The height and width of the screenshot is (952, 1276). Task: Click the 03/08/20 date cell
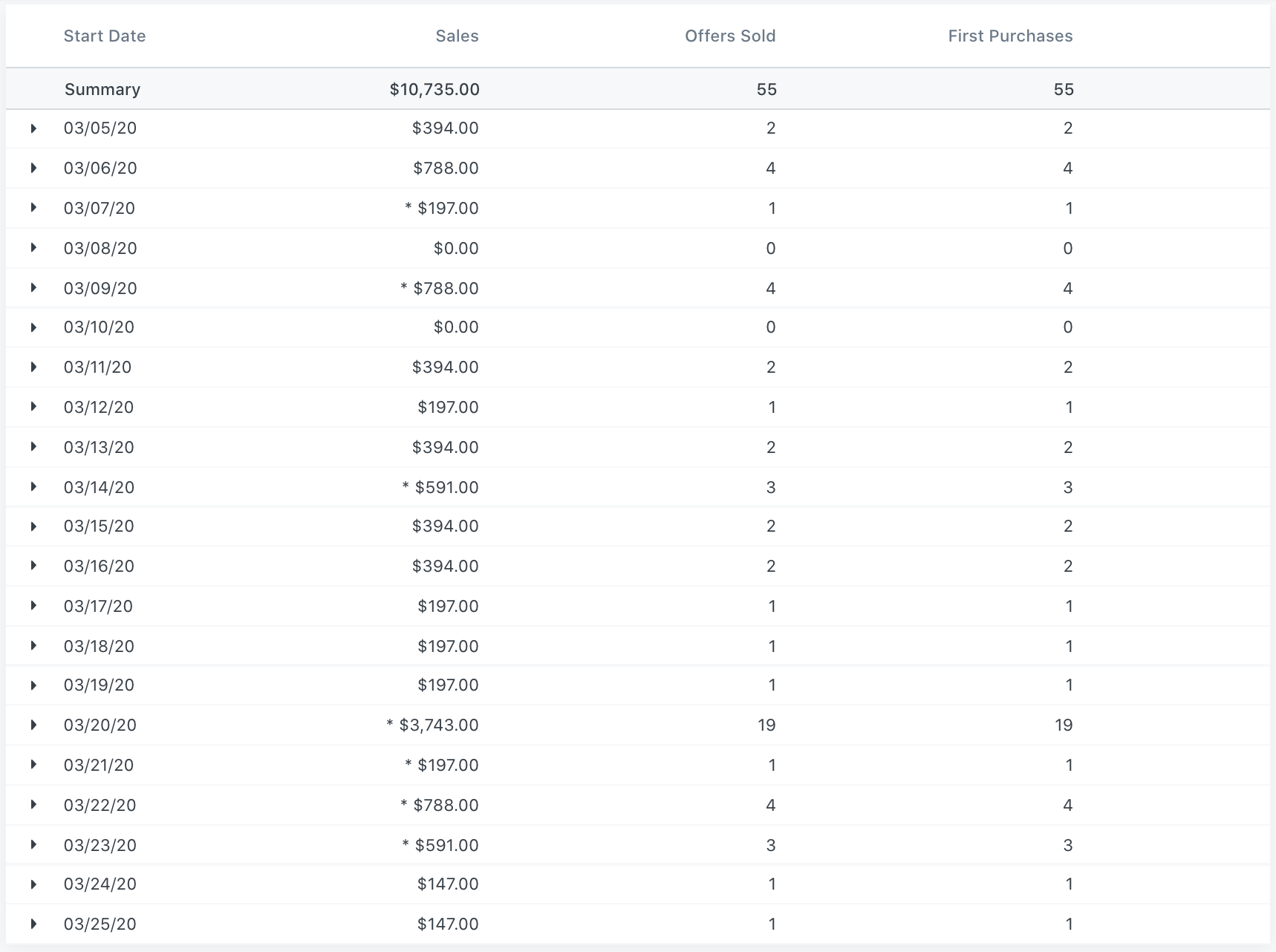(x=100, y=248)
